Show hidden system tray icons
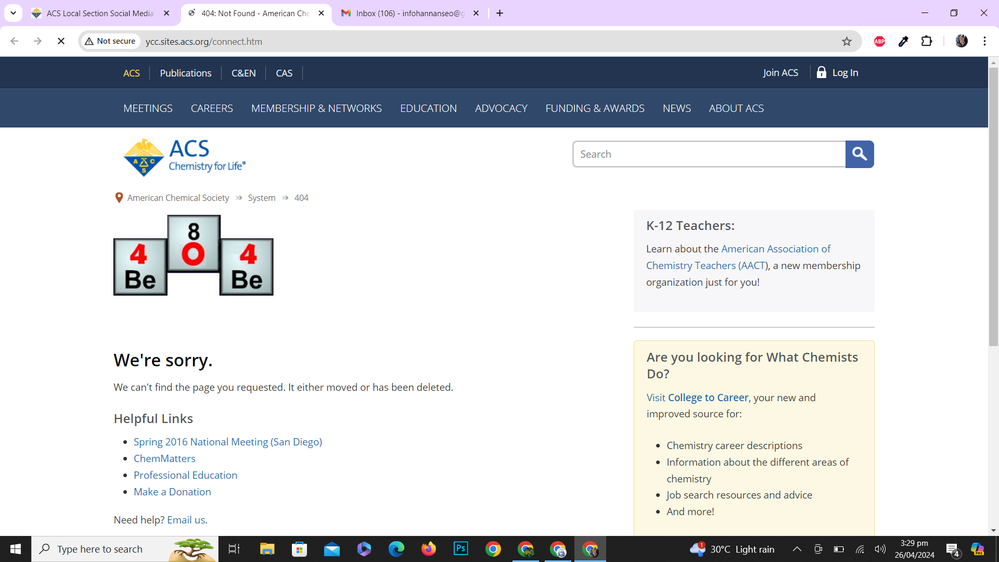The width and height of the screenshot is (999, 562). coord(796,549)
